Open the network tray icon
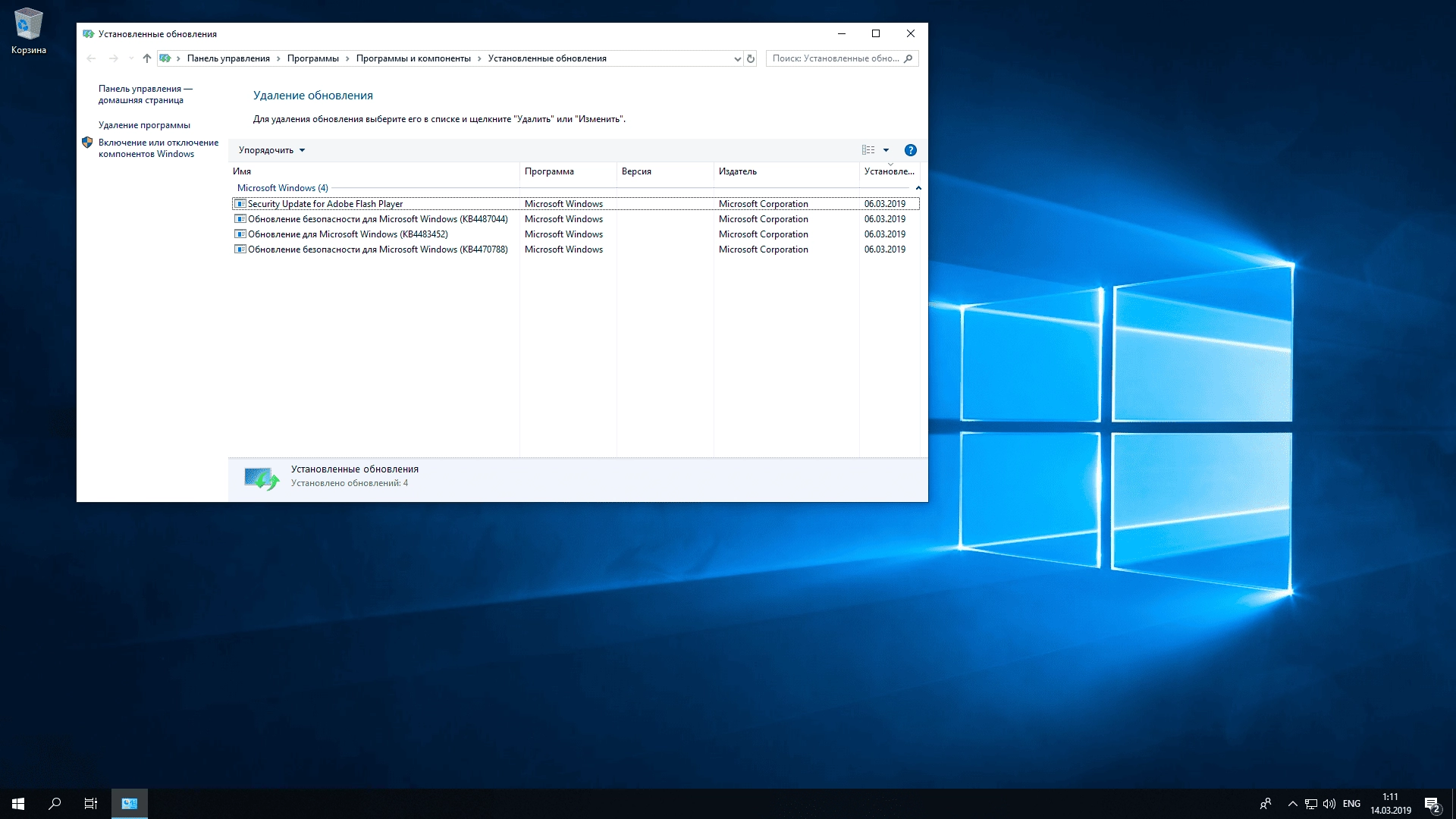 [x=1311, y=804]
